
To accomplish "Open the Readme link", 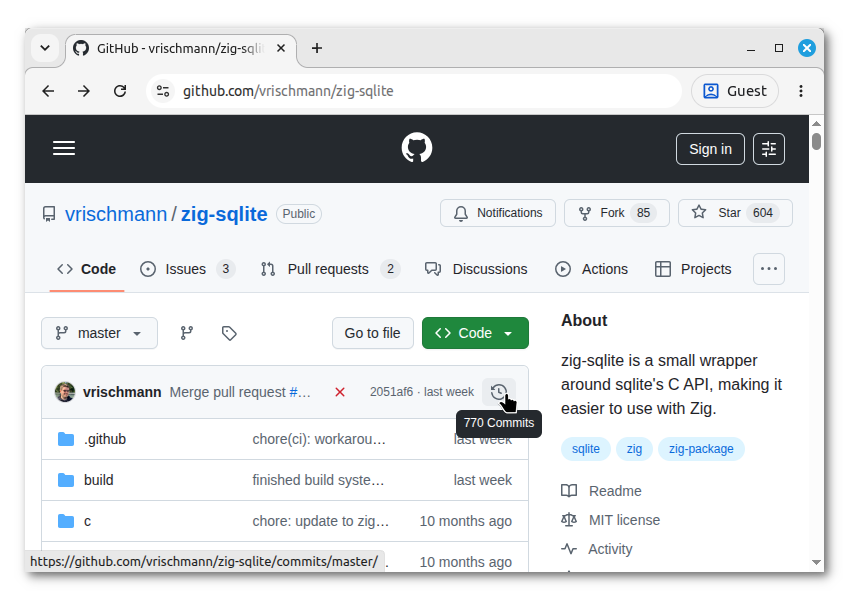I will [x=615, y=491].
